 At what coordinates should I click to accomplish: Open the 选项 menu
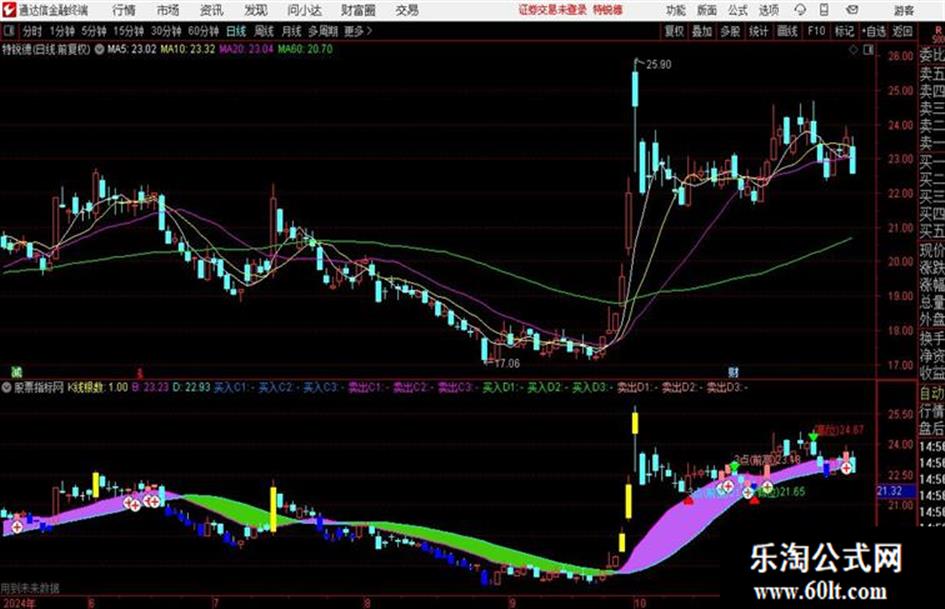[768, 10]
